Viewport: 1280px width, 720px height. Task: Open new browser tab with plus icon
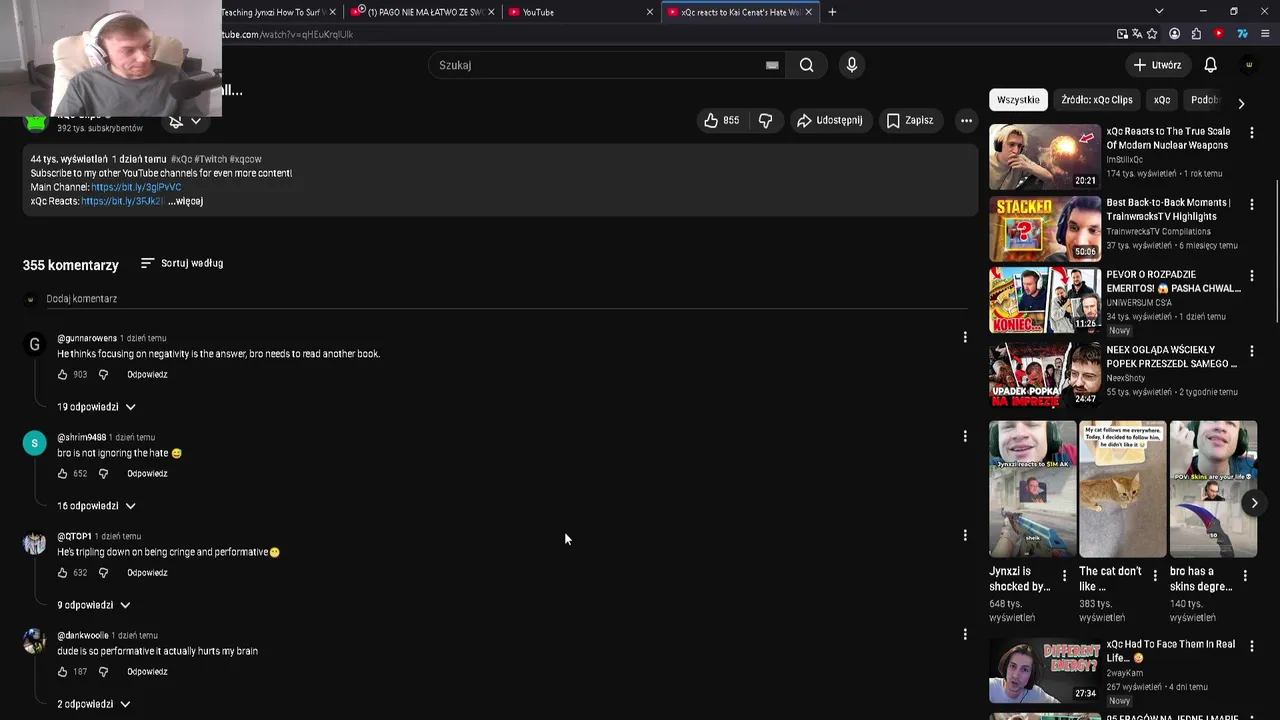832,12
